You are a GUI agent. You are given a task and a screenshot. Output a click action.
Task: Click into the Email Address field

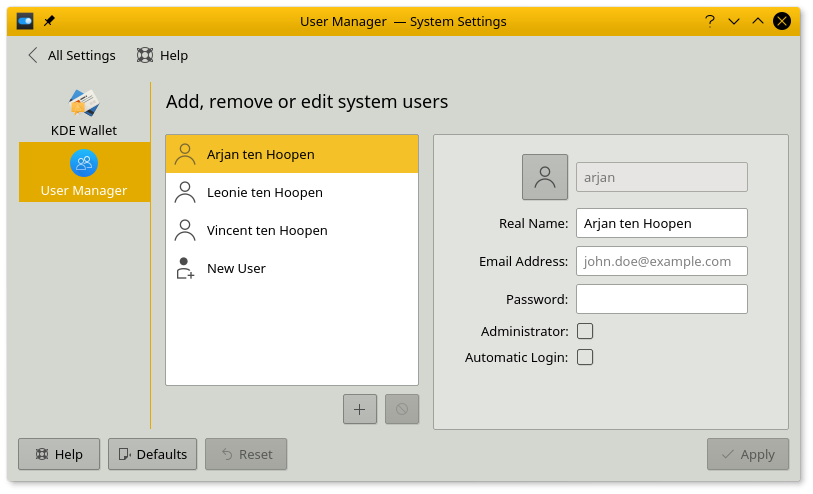point(661,261)
